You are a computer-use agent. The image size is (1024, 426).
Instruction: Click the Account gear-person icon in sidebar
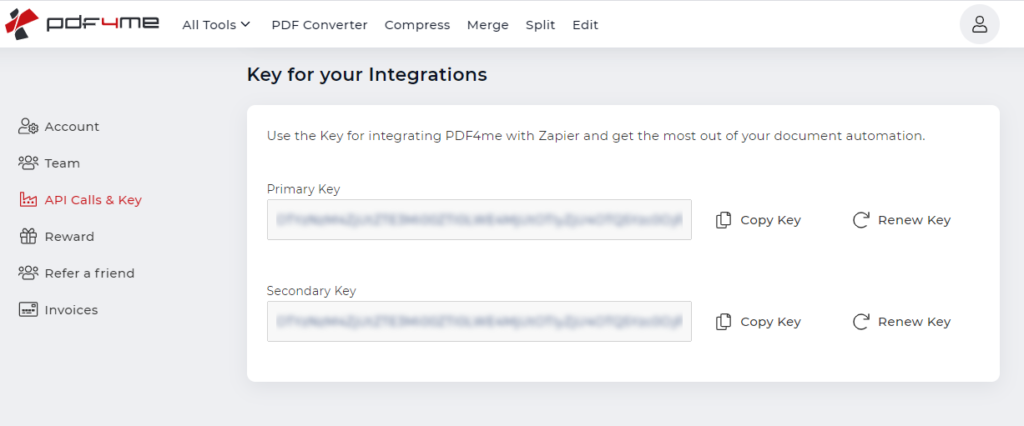[28, 127]
